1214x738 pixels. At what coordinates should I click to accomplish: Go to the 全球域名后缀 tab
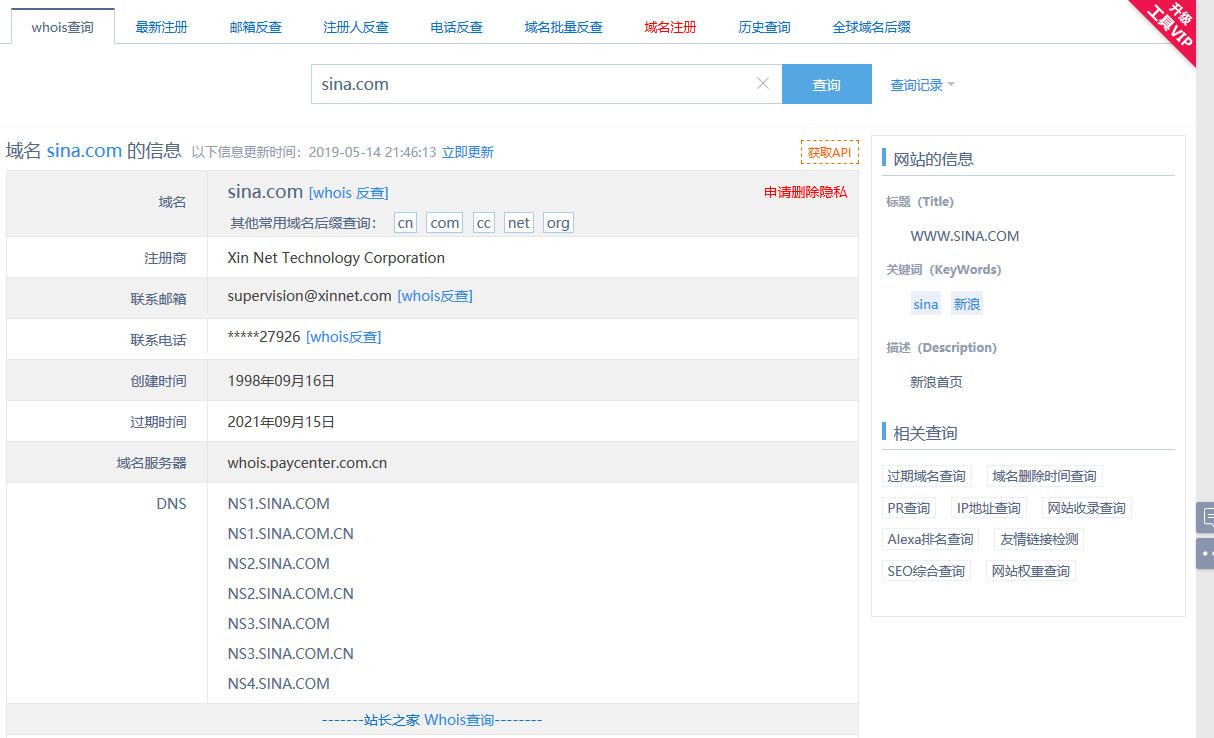tap(871, 27)
